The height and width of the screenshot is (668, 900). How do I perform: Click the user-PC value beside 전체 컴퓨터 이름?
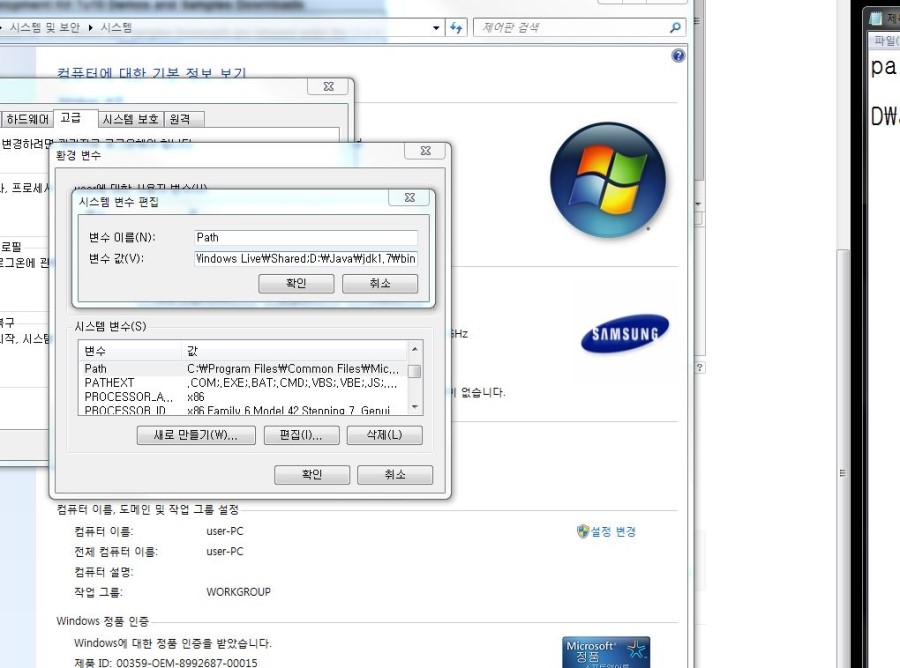coord(224,552)
